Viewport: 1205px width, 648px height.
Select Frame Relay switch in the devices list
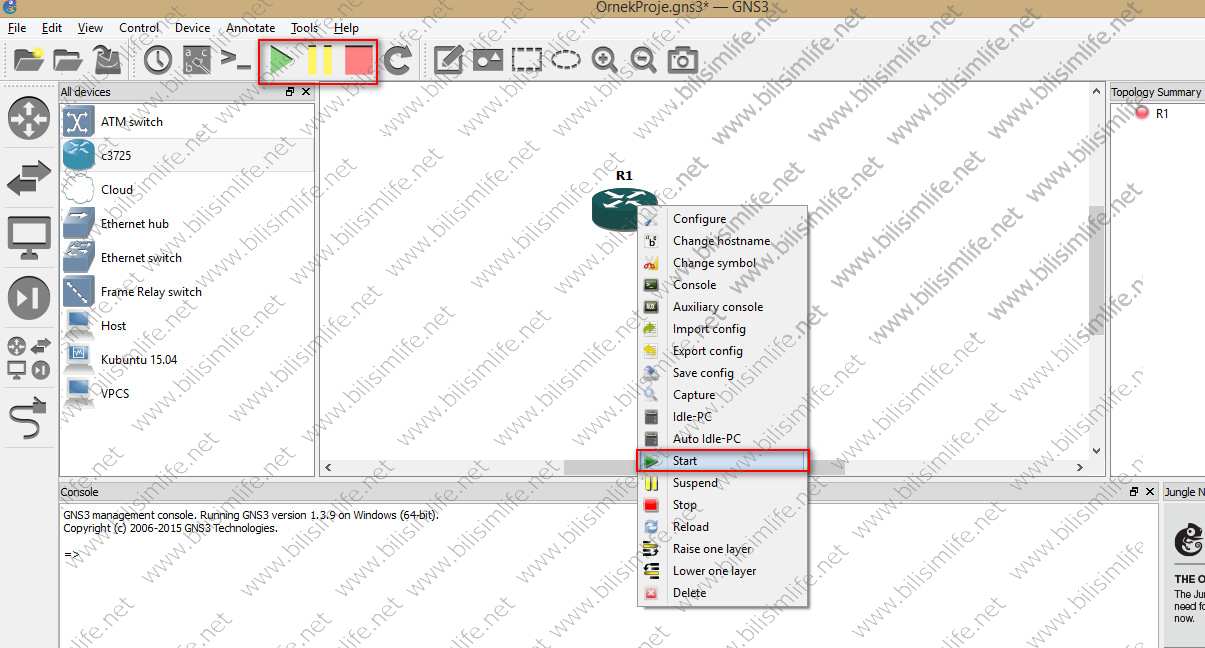[x=187, y=292]
